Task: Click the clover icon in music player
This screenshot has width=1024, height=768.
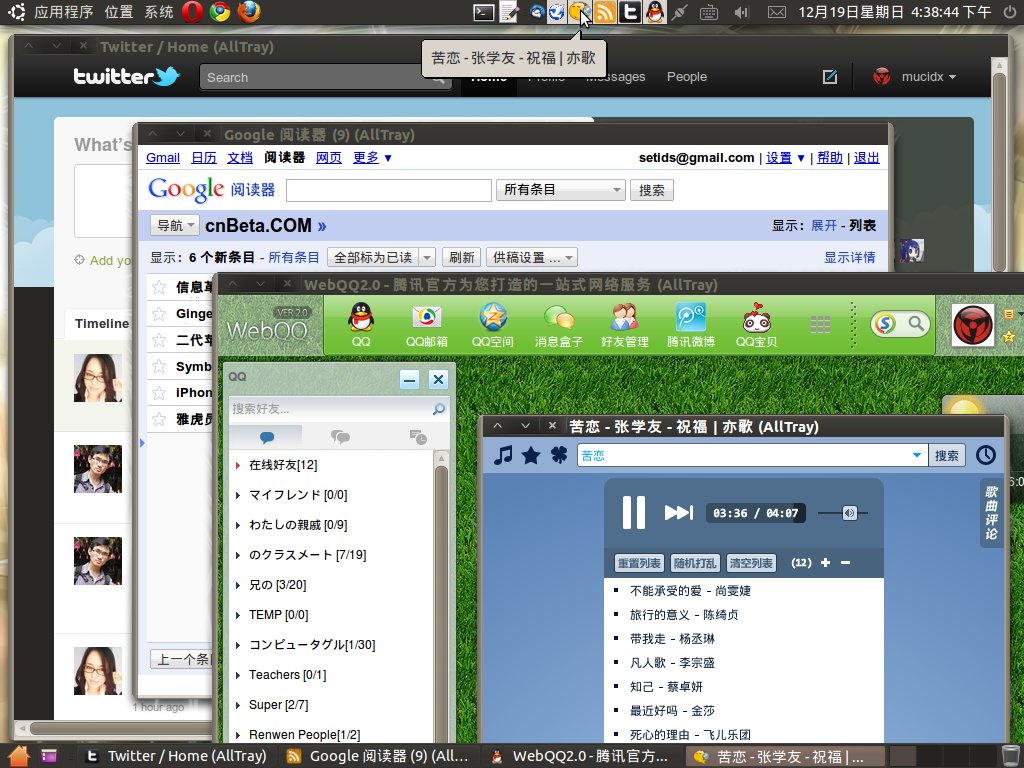Action: [558, 456]
